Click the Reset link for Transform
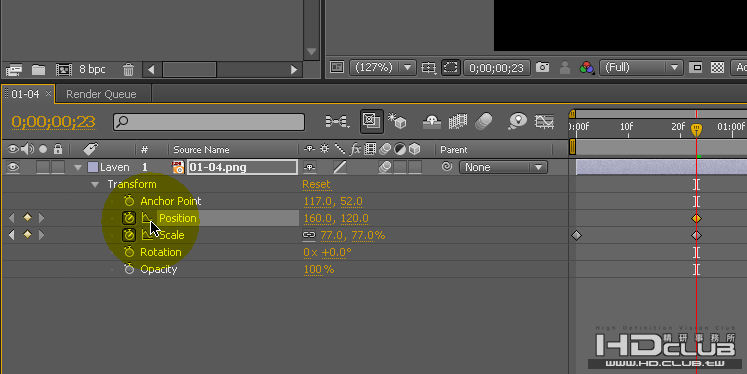Screen dimensions: 747x374 (x=316, y=184)
